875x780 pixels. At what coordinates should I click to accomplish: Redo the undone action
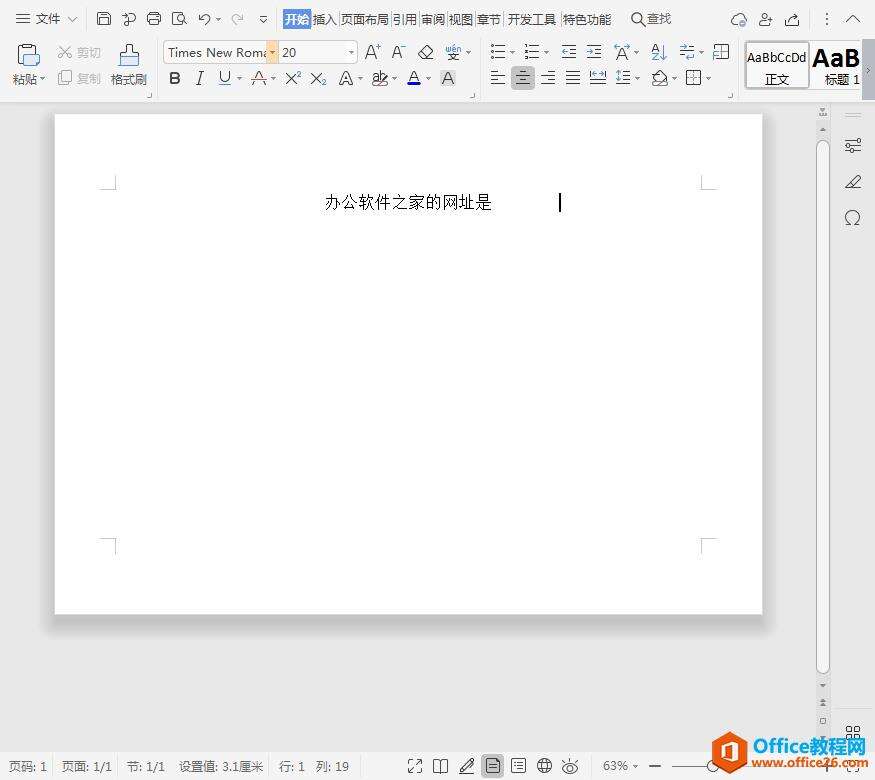(x=237, y=20)
